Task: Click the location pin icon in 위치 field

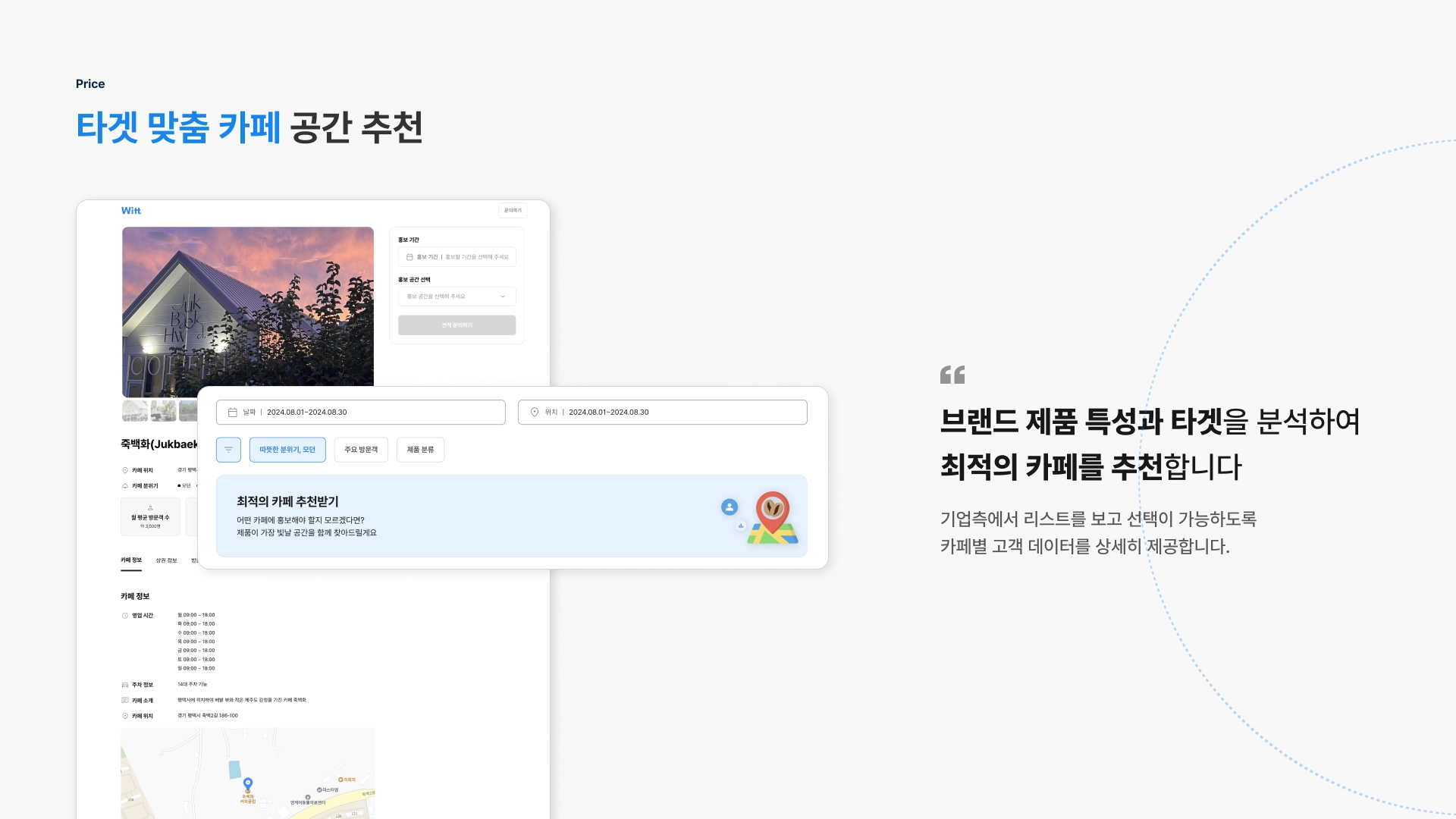Action: 535,413
